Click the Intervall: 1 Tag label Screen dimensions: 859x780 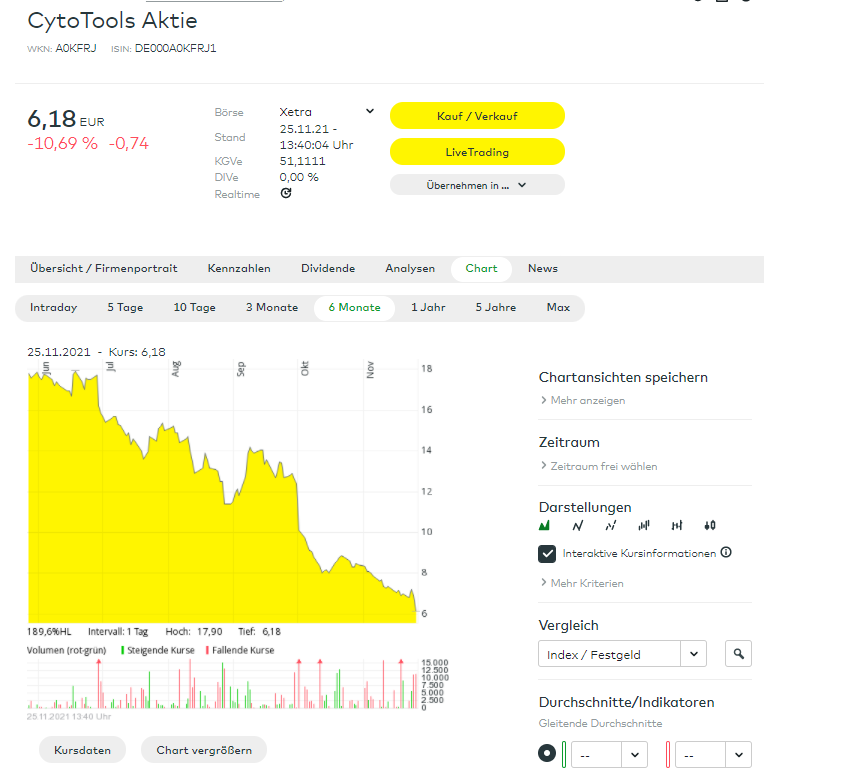118,632
